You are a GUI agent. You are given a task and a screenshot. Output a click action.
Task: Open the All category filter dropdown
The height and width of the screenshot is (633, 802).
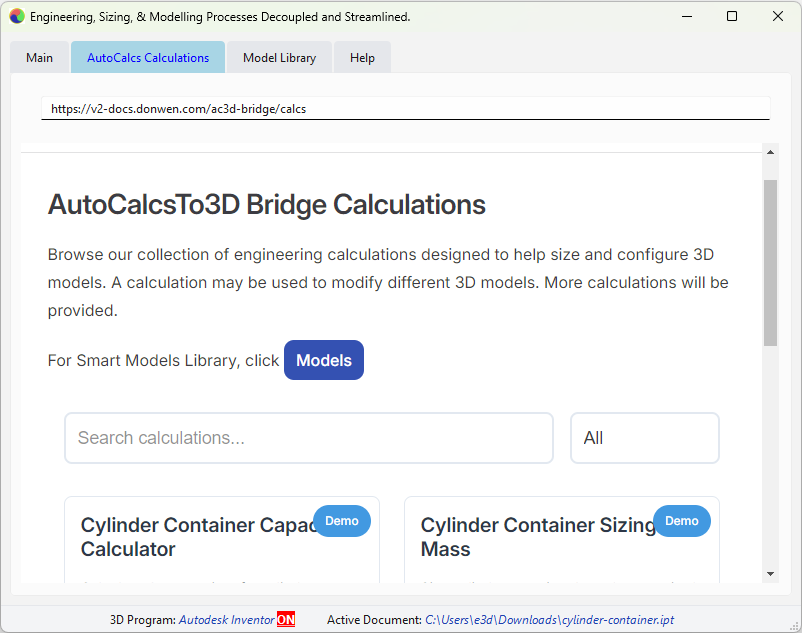point(644,438)
